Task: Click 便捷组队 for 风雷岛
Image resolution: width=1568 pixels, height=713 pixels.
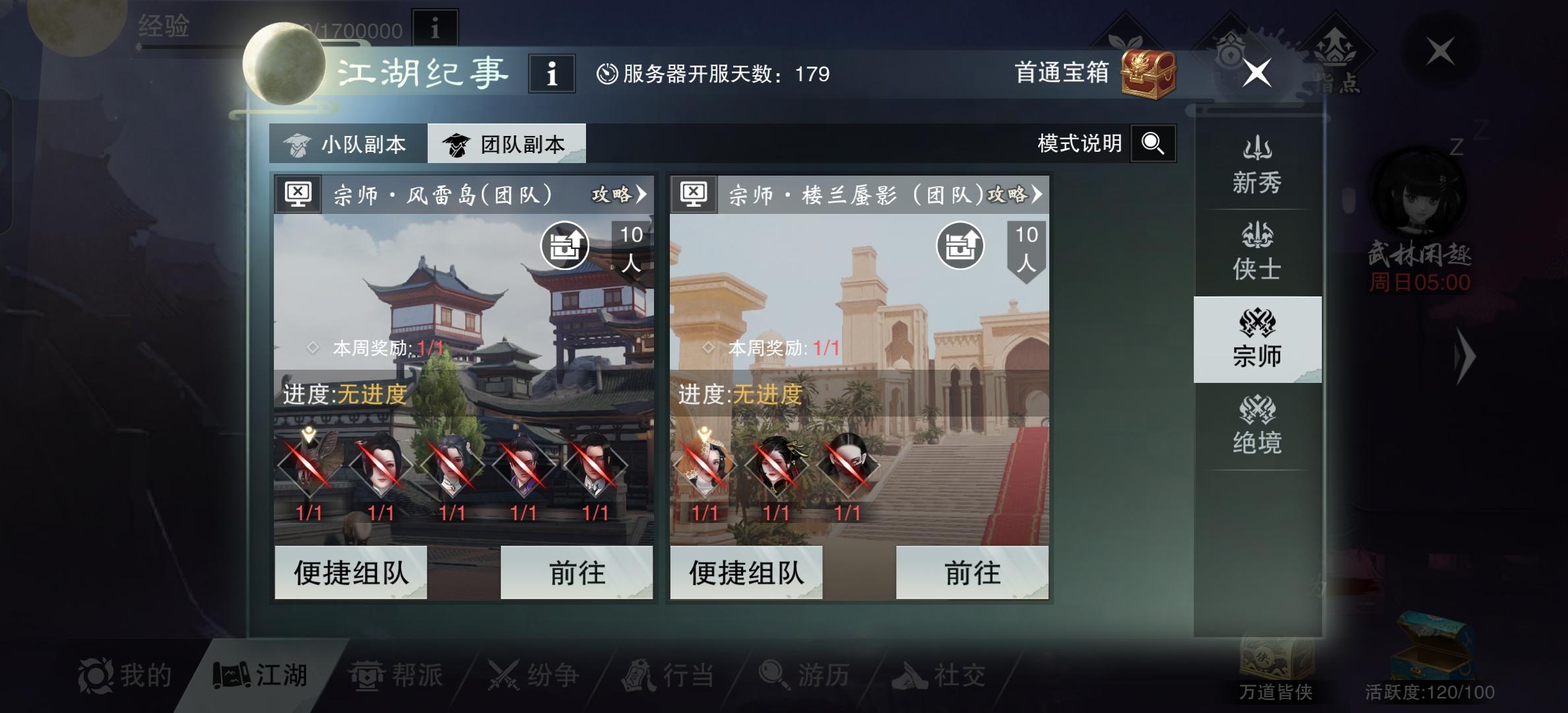Action: point(351,572)
